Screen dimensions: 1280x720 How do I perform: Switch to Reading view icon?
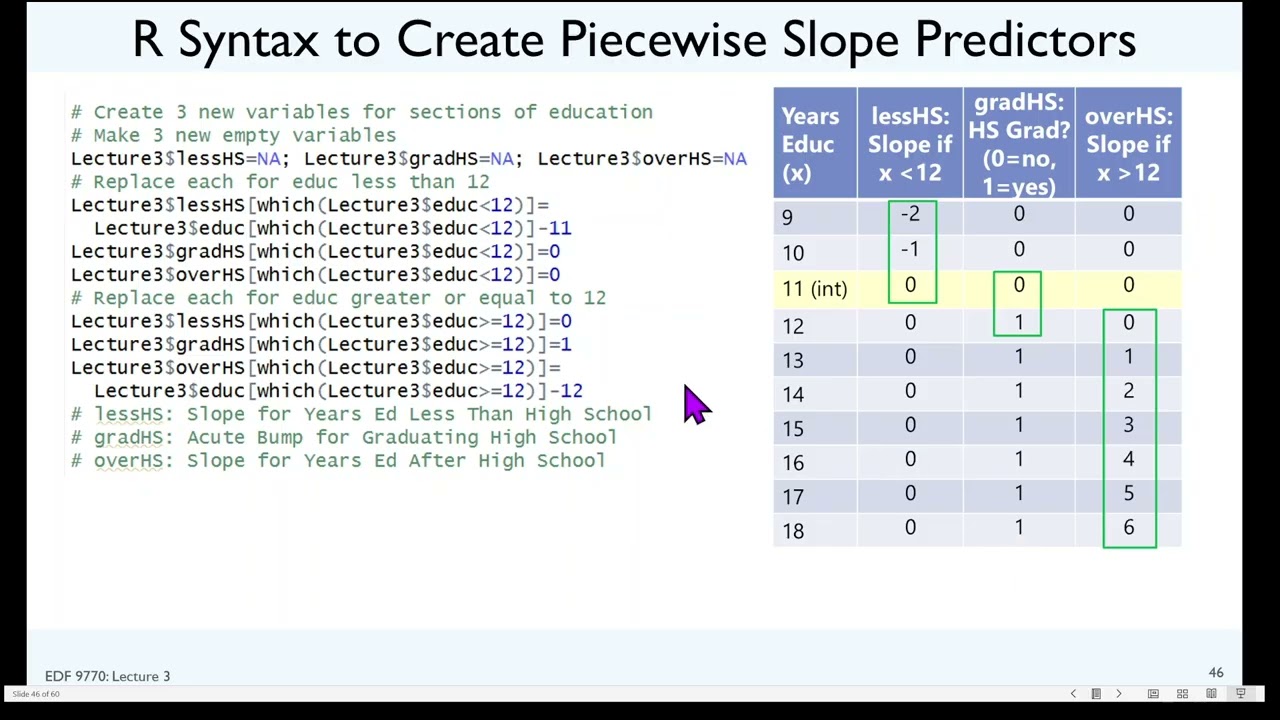pyautogui.click(x=1211, y=694)
